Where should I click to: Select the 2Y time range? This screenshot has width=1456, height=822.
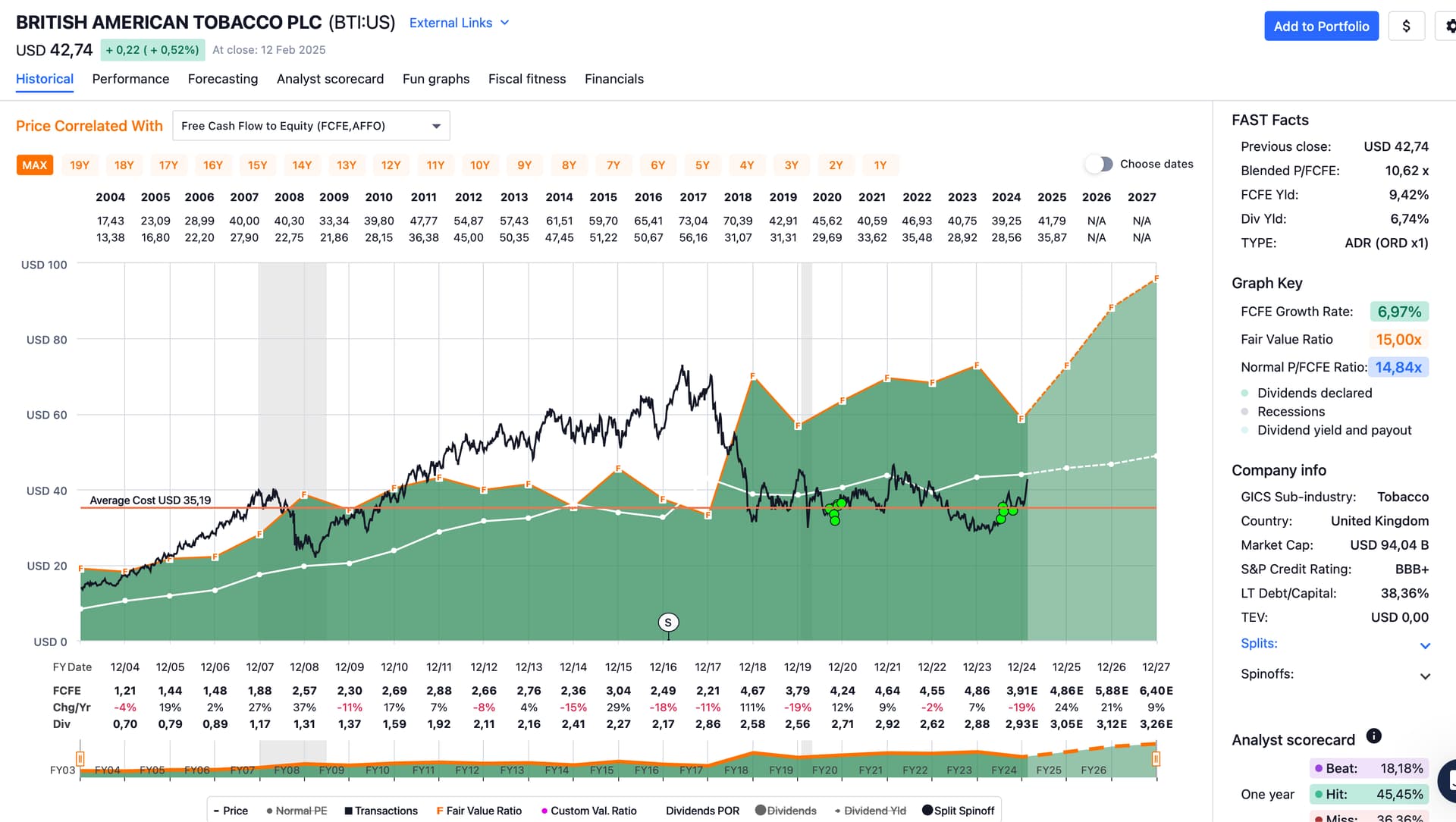(836, 165)
